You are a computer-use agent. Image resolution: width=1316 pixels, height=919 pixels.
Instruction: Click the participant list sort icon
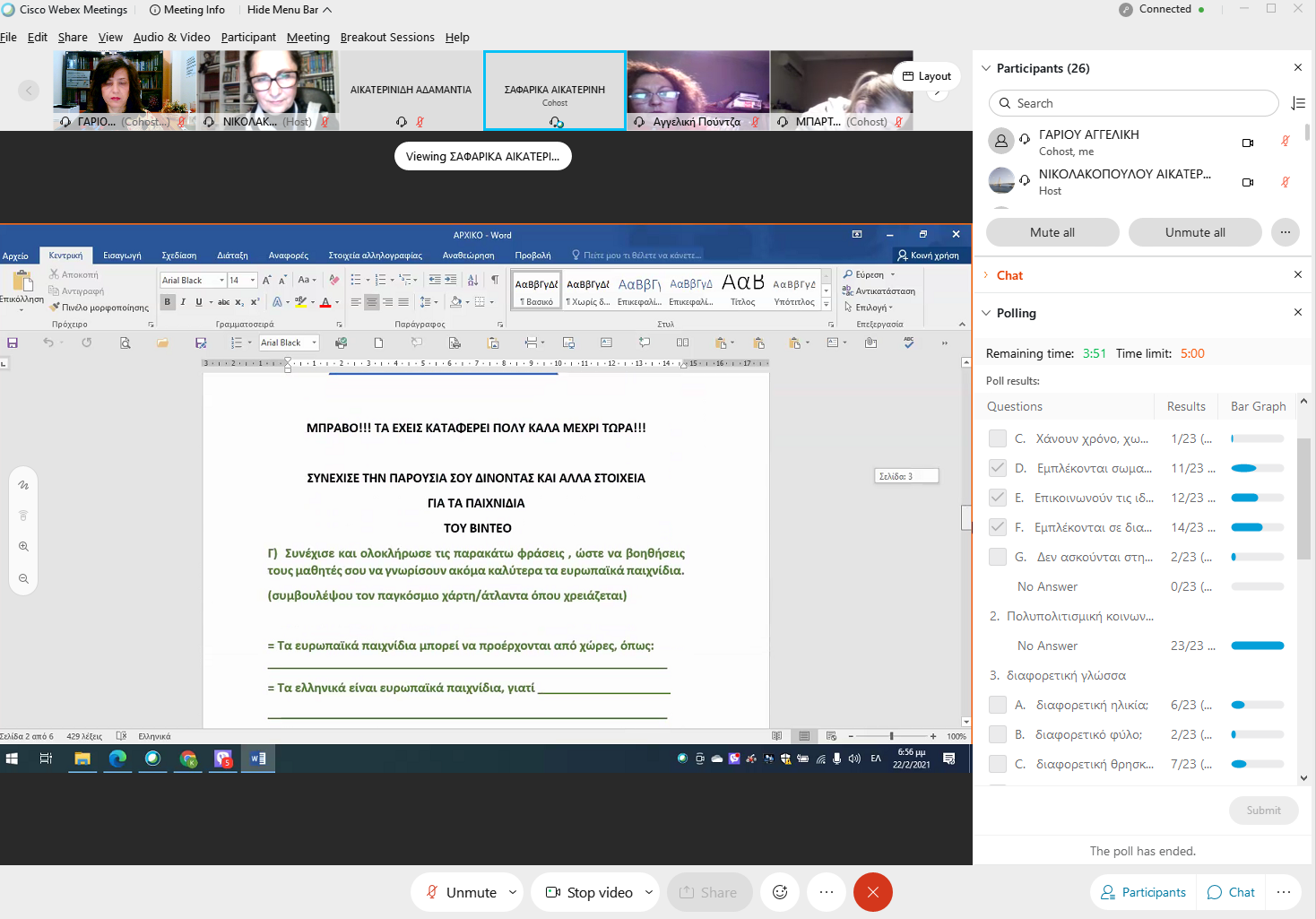[1297, 103]
